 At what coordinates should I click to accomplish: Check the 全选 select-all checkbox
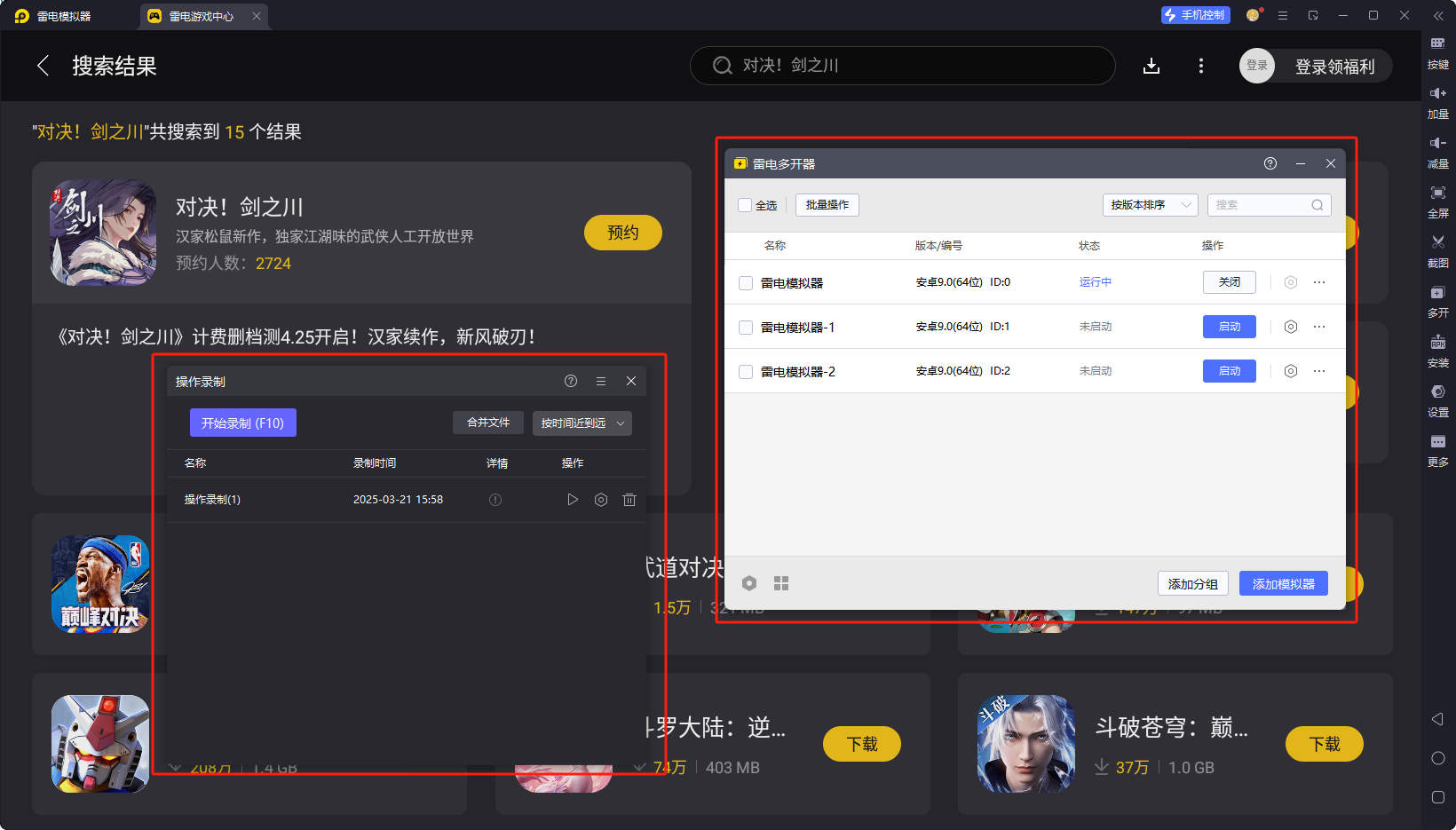point(745,205)
